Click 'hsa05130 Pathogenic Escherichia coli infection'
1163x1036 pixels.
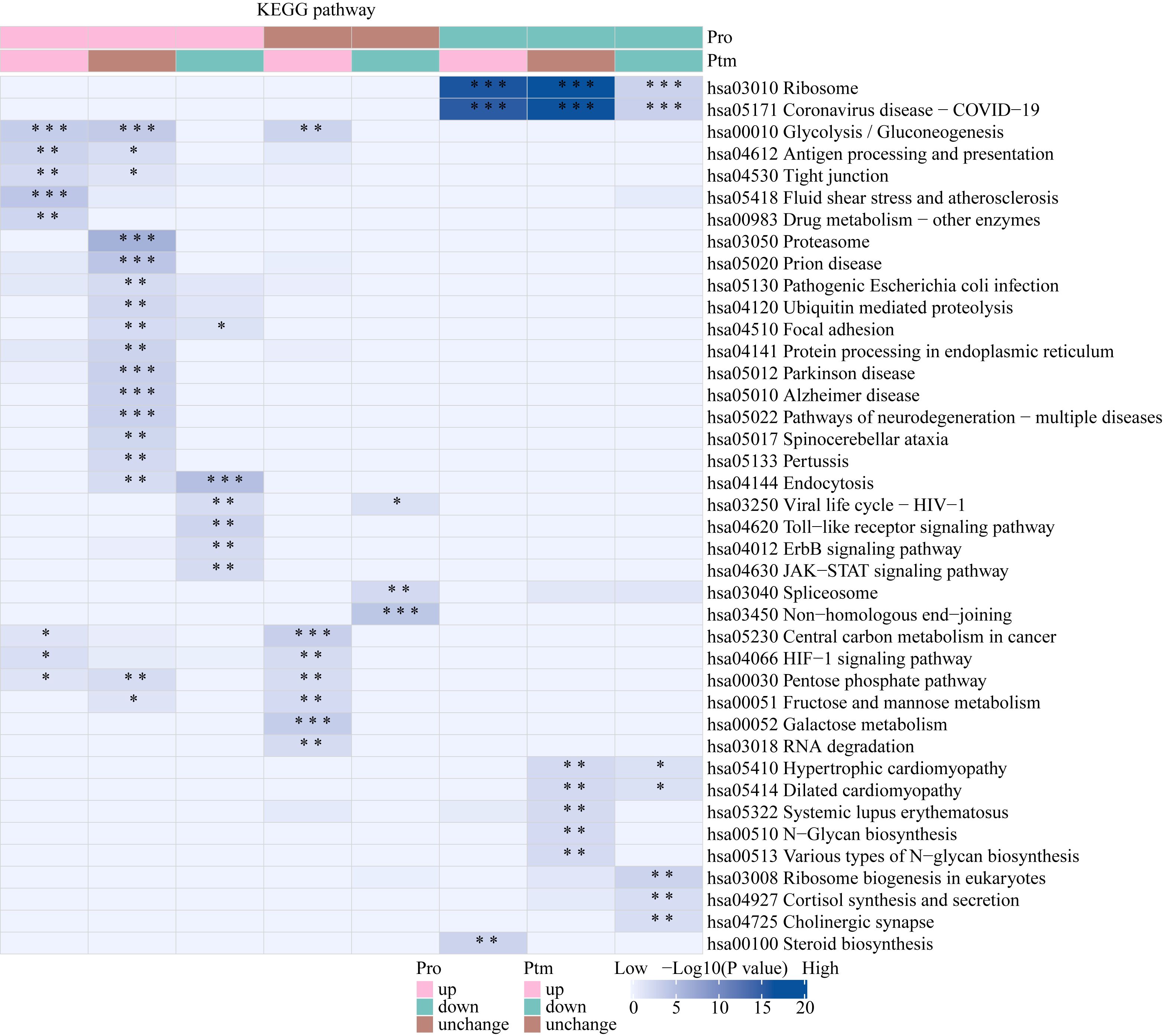(883, 286)
